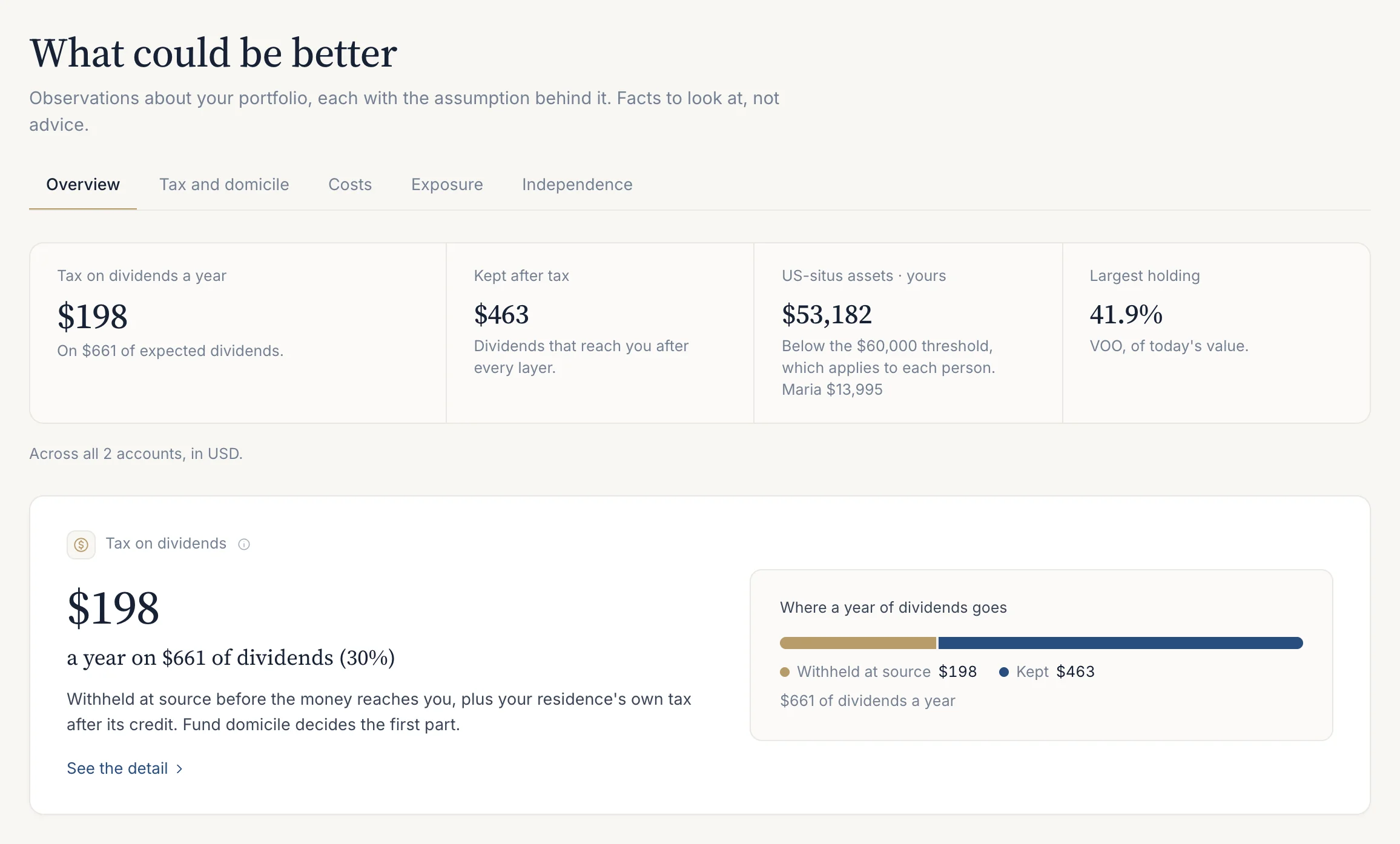The height and width of the screenshot is (844, 1400).
Task: Open the Costs tab
Action: click(x=350, y=185)
